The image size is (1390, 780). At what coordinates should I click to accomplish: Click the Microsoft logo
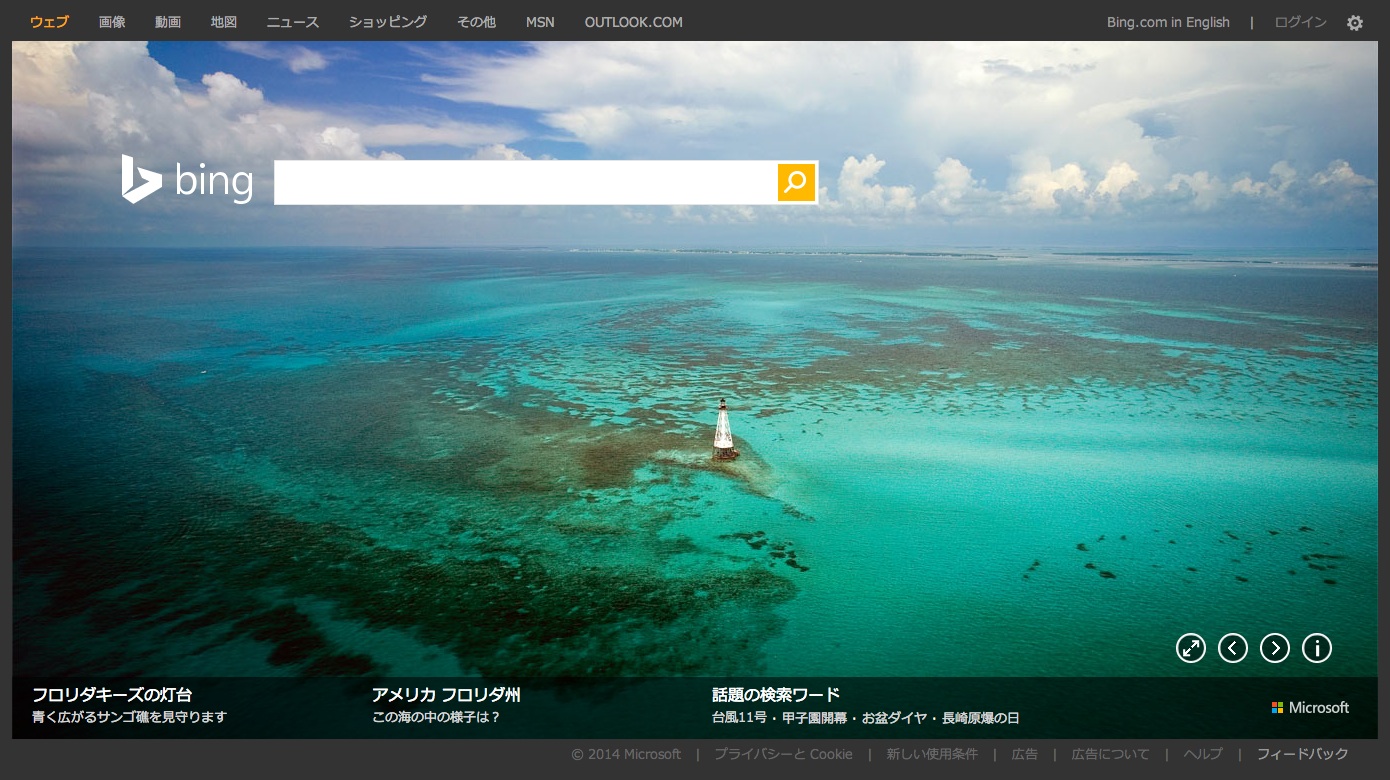click(1310, 707)
